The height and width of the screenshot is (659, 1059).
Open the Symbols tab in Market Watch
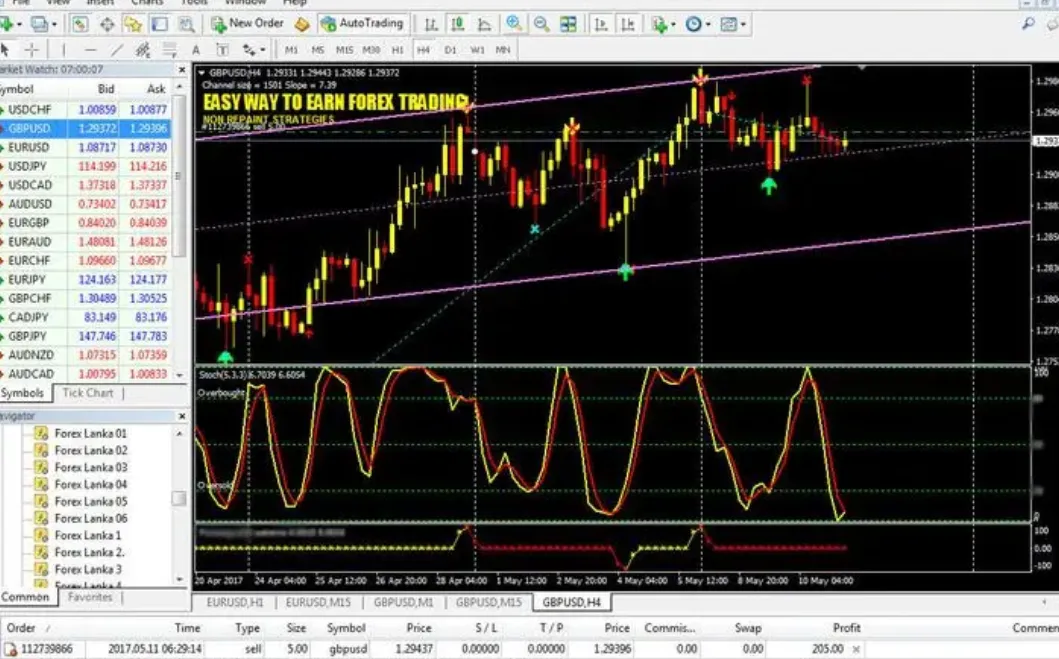pyautogui.click(x=22, y=393)
